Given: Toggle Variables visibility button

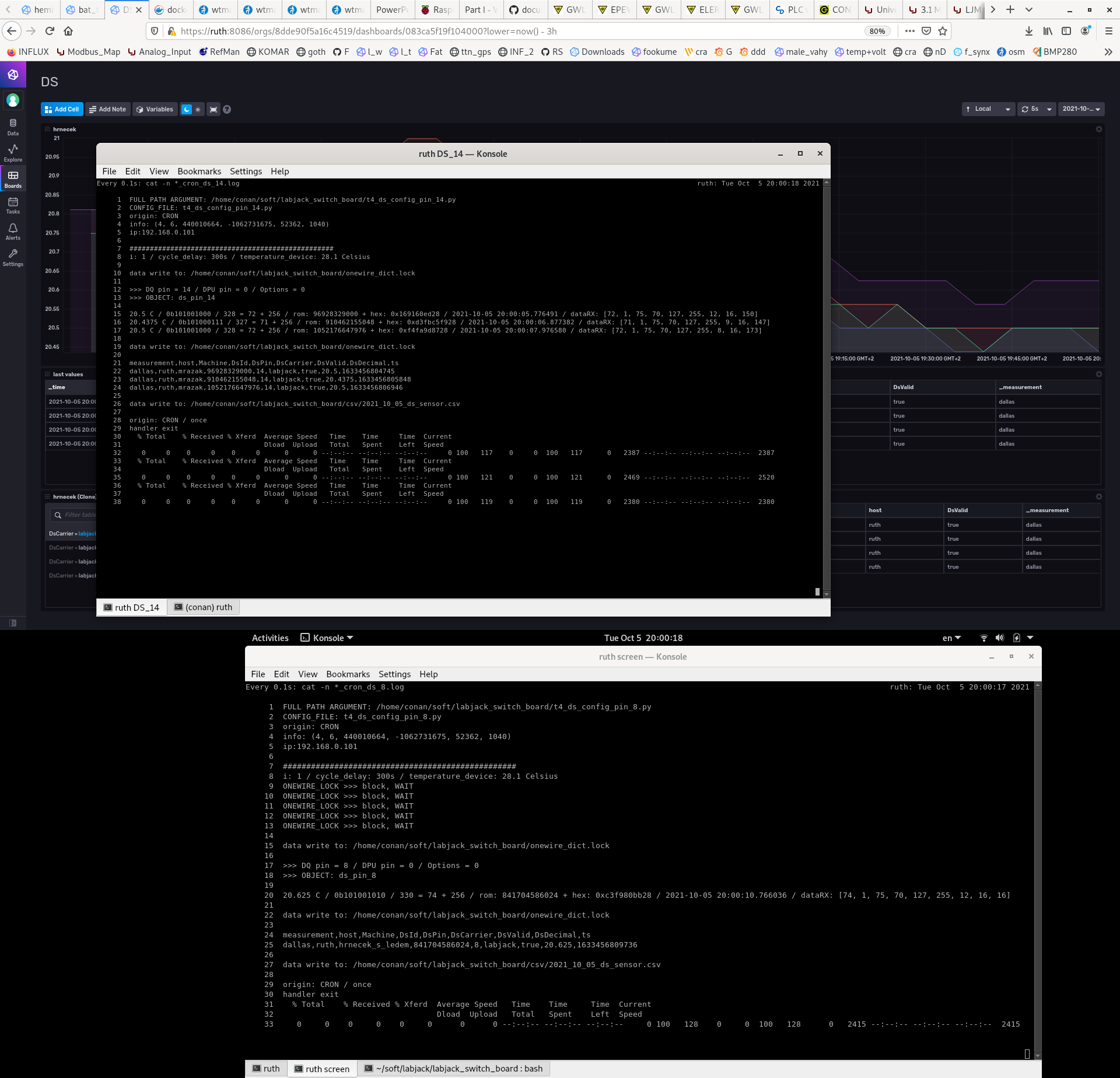Looking at the screenshot, I should [x=155, y=110].
